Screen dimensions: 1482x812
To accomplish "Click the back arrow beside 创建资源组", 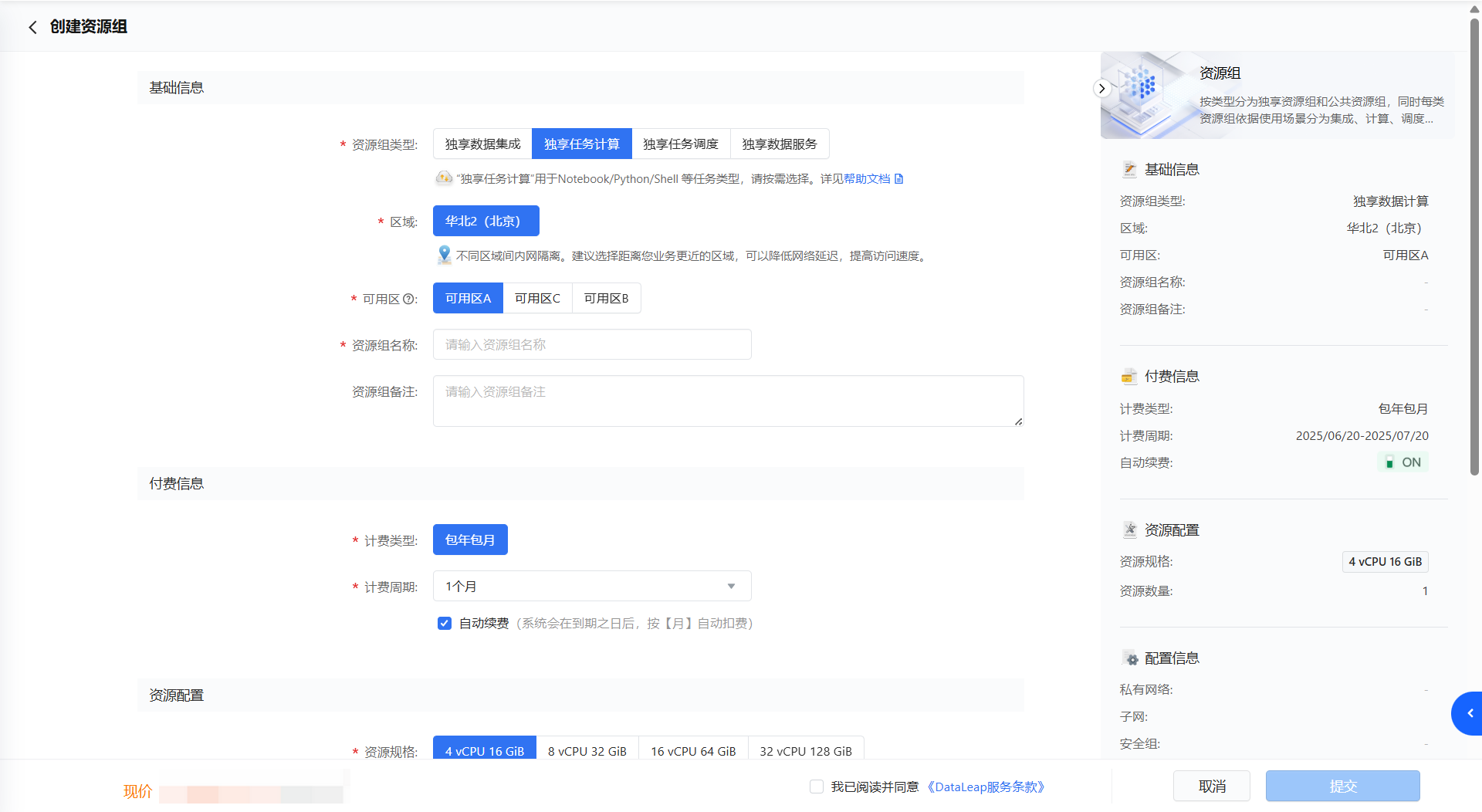I will tap(32, 28).
